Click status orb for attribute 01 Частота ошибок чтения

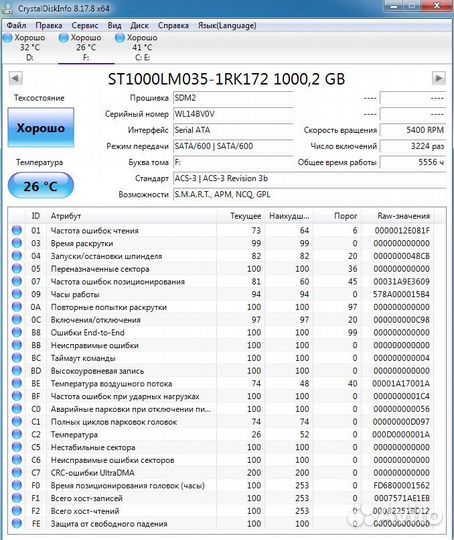17,230
